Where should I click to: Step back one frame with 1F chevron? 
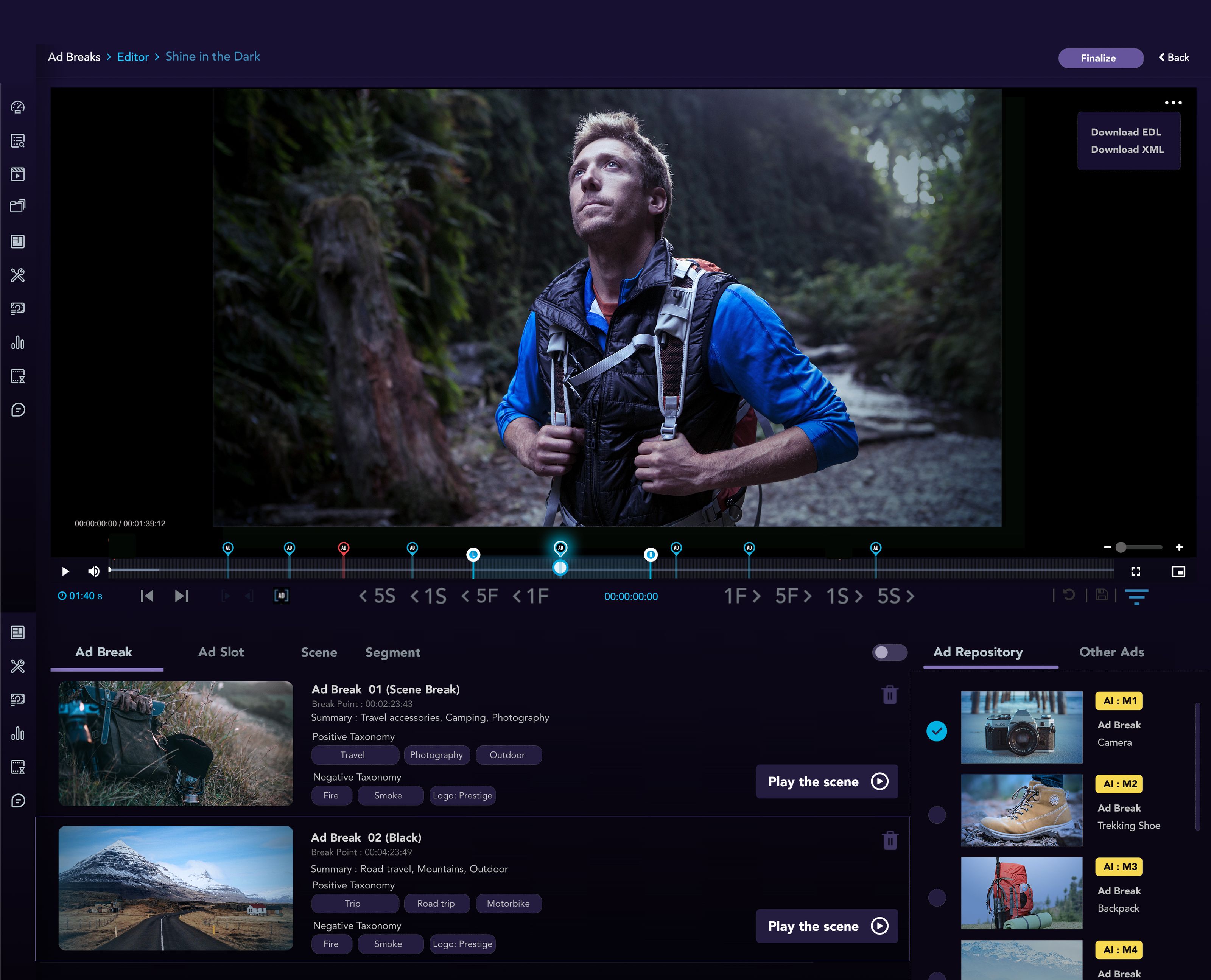[531, 596]
